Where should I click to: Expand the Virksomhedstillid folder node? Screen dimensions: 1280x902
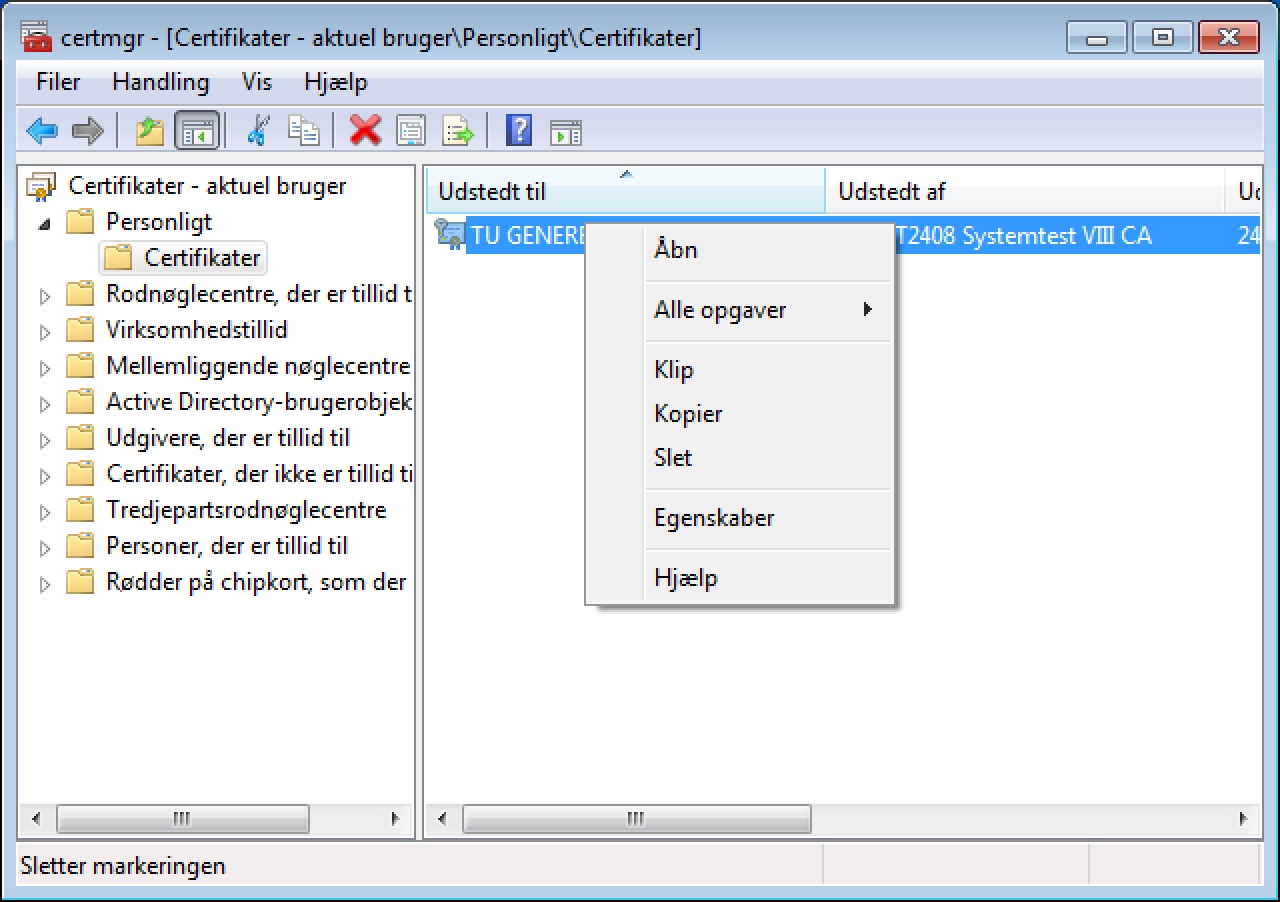pyautogui.click(x=44, y=332)
